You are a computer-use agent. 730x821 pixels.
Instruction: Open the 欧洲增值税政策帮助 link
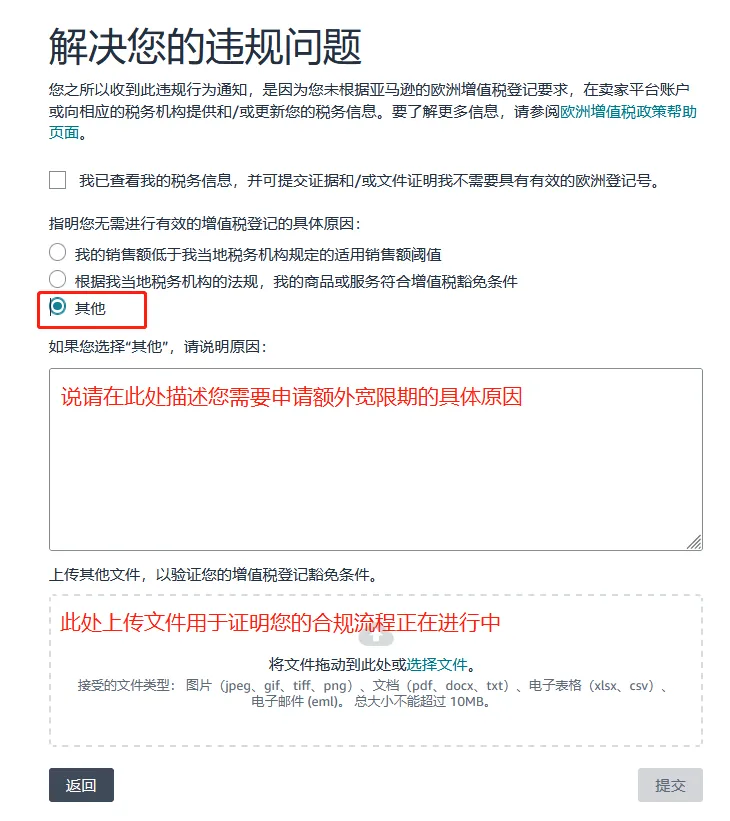click(628, 112)
